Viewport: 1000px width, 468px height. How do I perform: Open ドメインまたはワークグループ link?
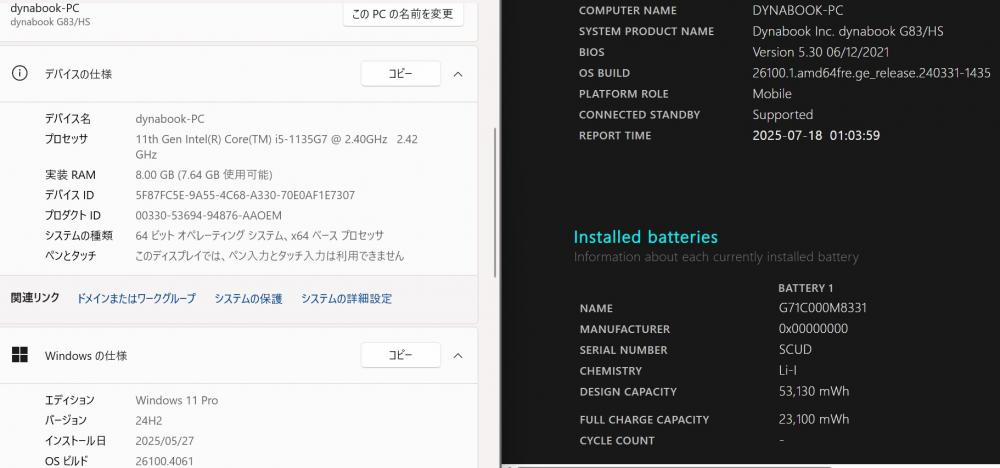click(x=136, y=298)
